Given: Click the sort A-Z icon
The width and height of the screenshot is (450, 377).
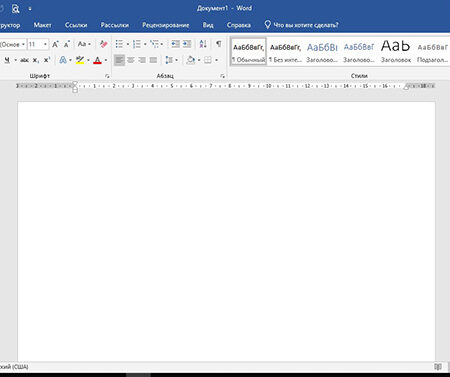Looking at the screenshot, I should pos(203,44).
